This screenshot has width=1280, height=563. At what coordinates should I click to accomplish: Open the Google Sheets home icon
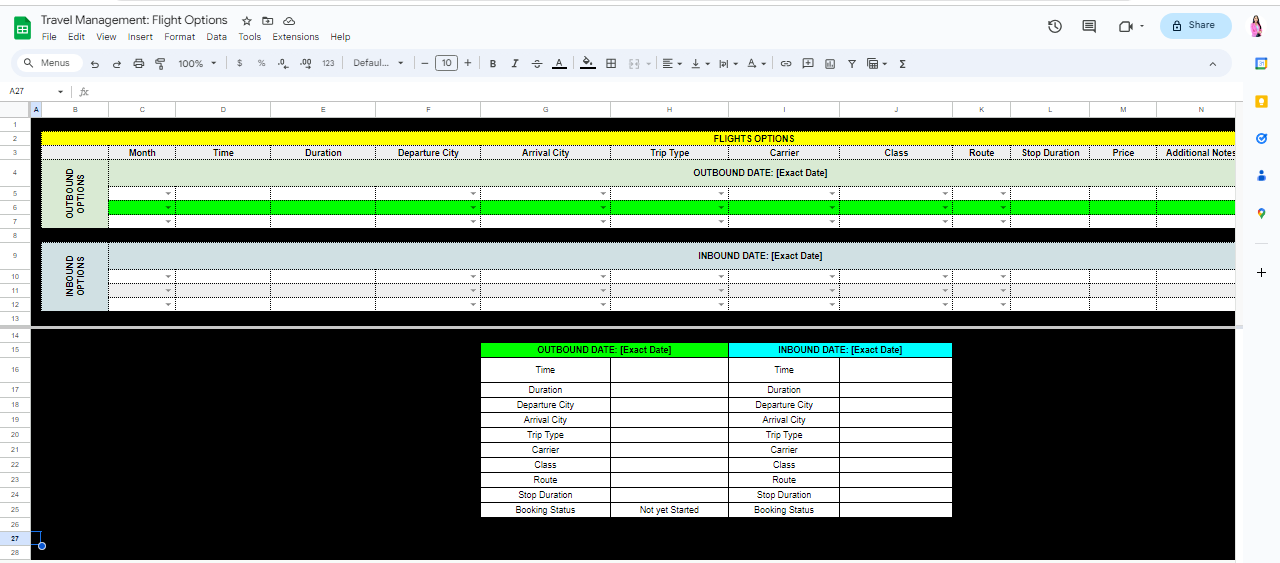click(x=22, y=27)
